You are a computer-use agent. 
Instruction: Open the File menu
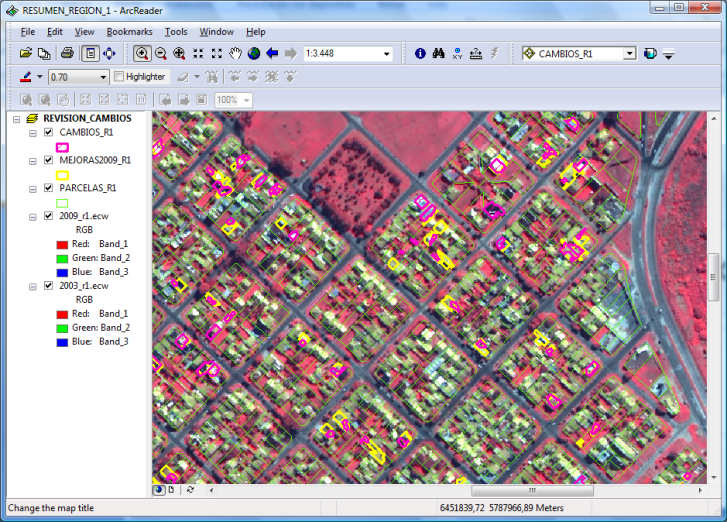(x=28, y=32)
